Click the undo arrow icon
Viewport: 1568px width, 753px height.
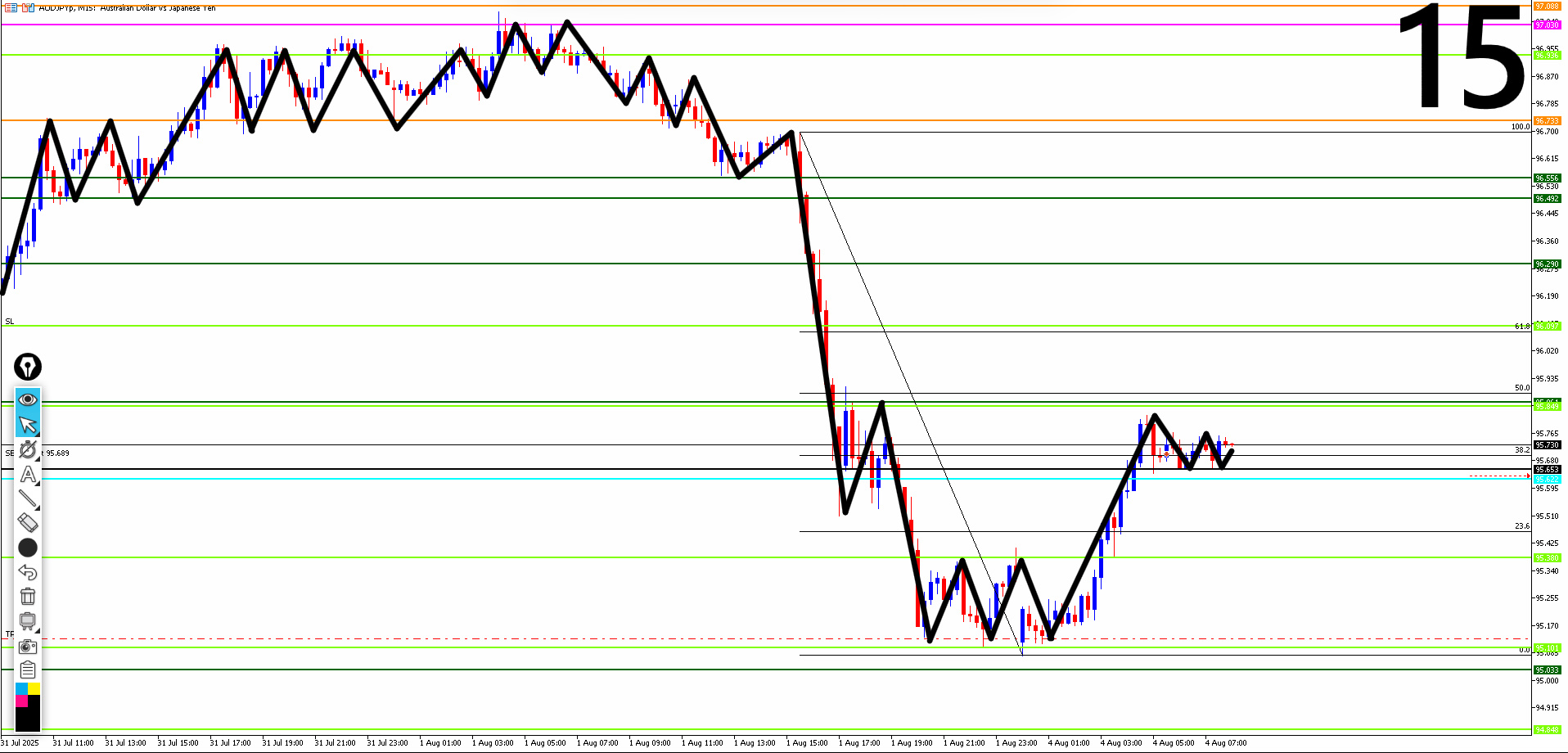[28, 572]
